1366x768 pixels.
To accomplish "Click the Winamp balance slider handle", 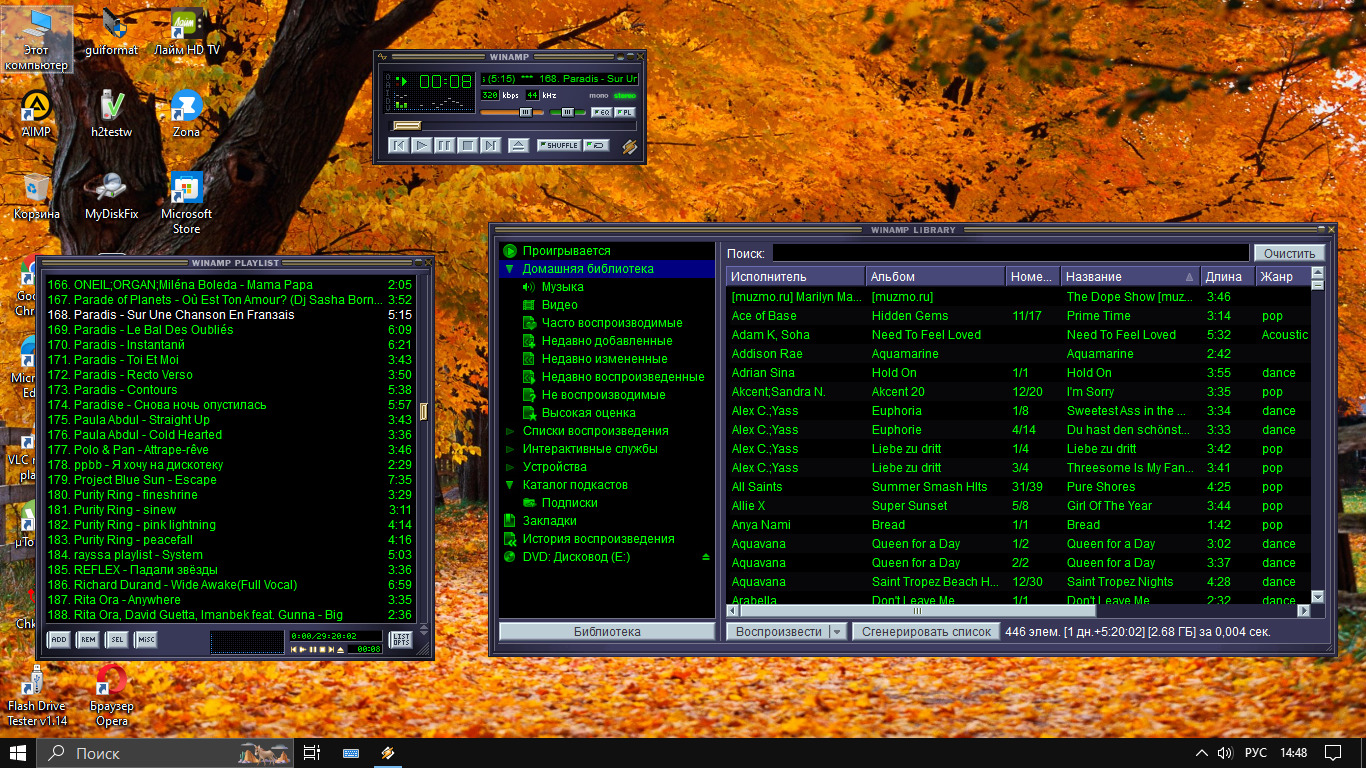I will [568, 112].
